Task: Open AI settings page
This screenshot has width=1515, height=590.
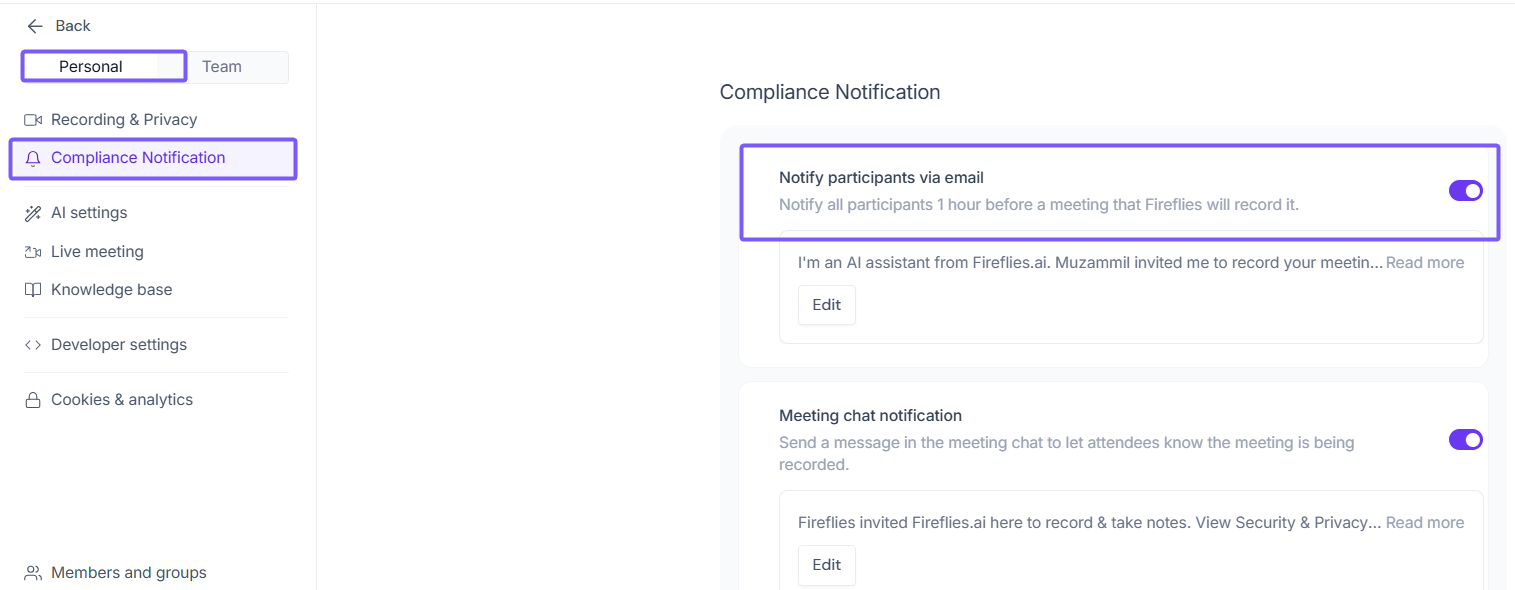Action: click(x=89, y=213)
